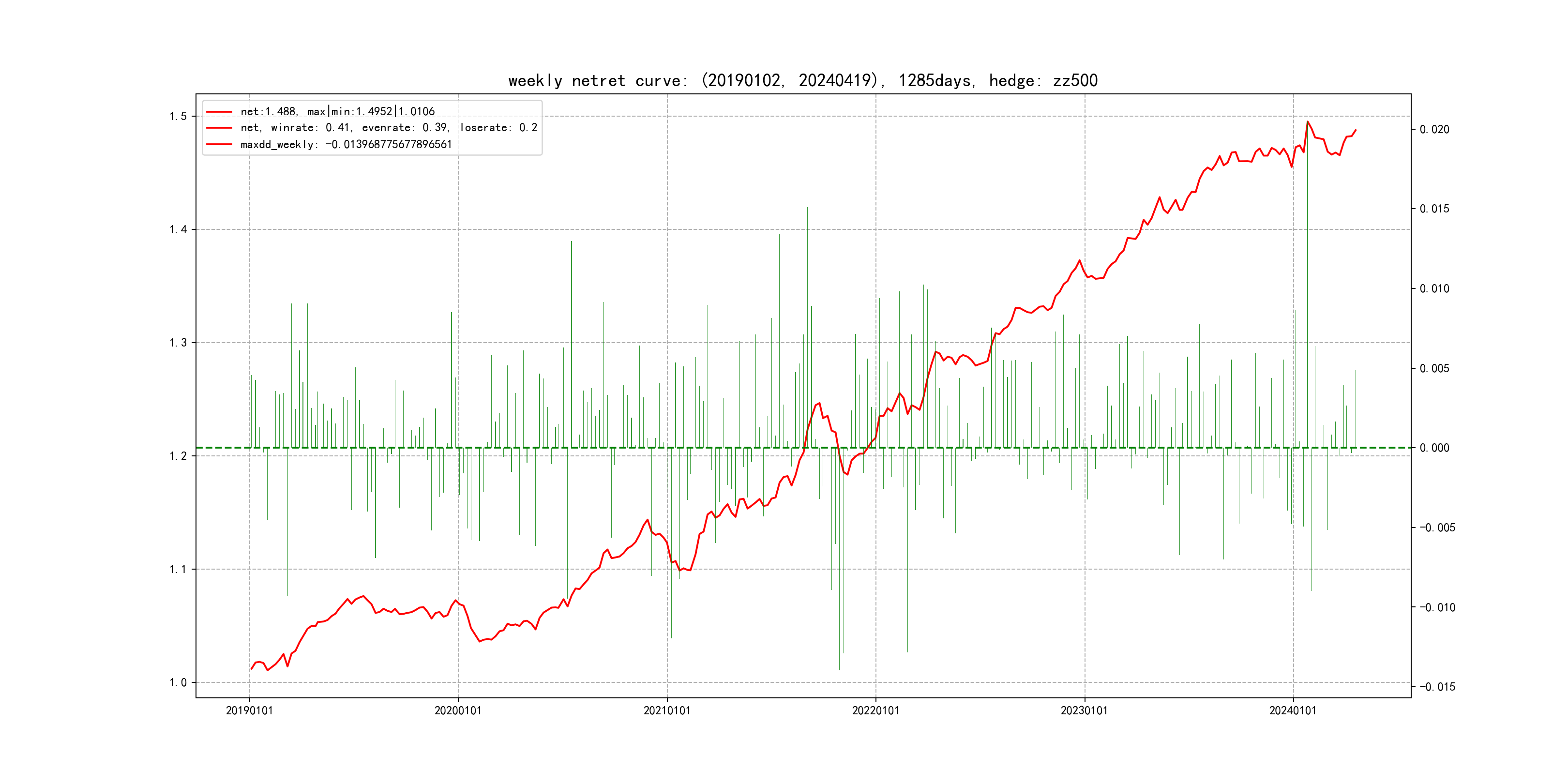Click the 20200101 x-axis tick label
Screen dimensions: 1568x784
pos(458,711)
